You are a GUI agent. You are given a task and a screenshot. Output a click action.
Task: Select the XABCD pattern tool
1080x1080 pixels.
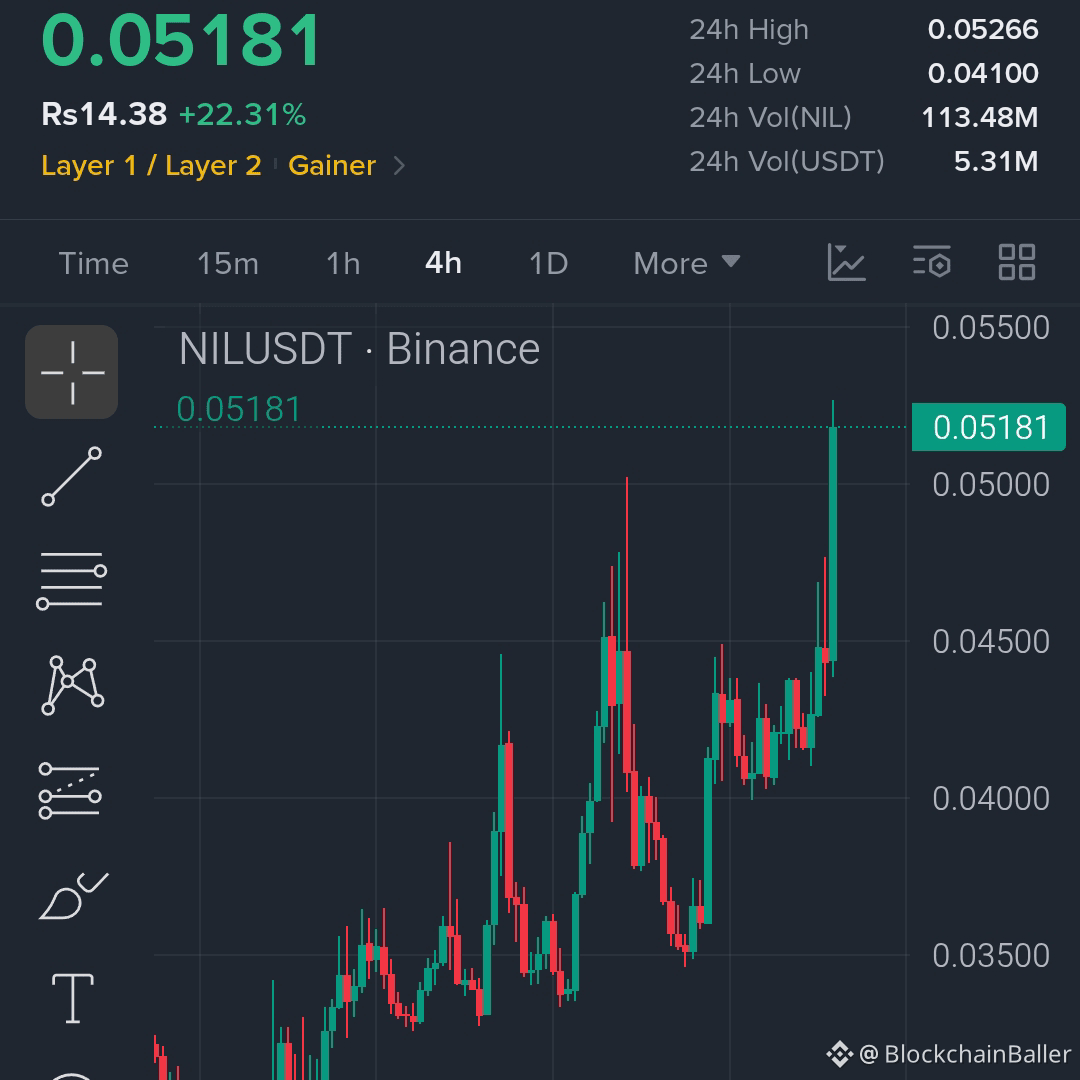click(x=72, y=685)
